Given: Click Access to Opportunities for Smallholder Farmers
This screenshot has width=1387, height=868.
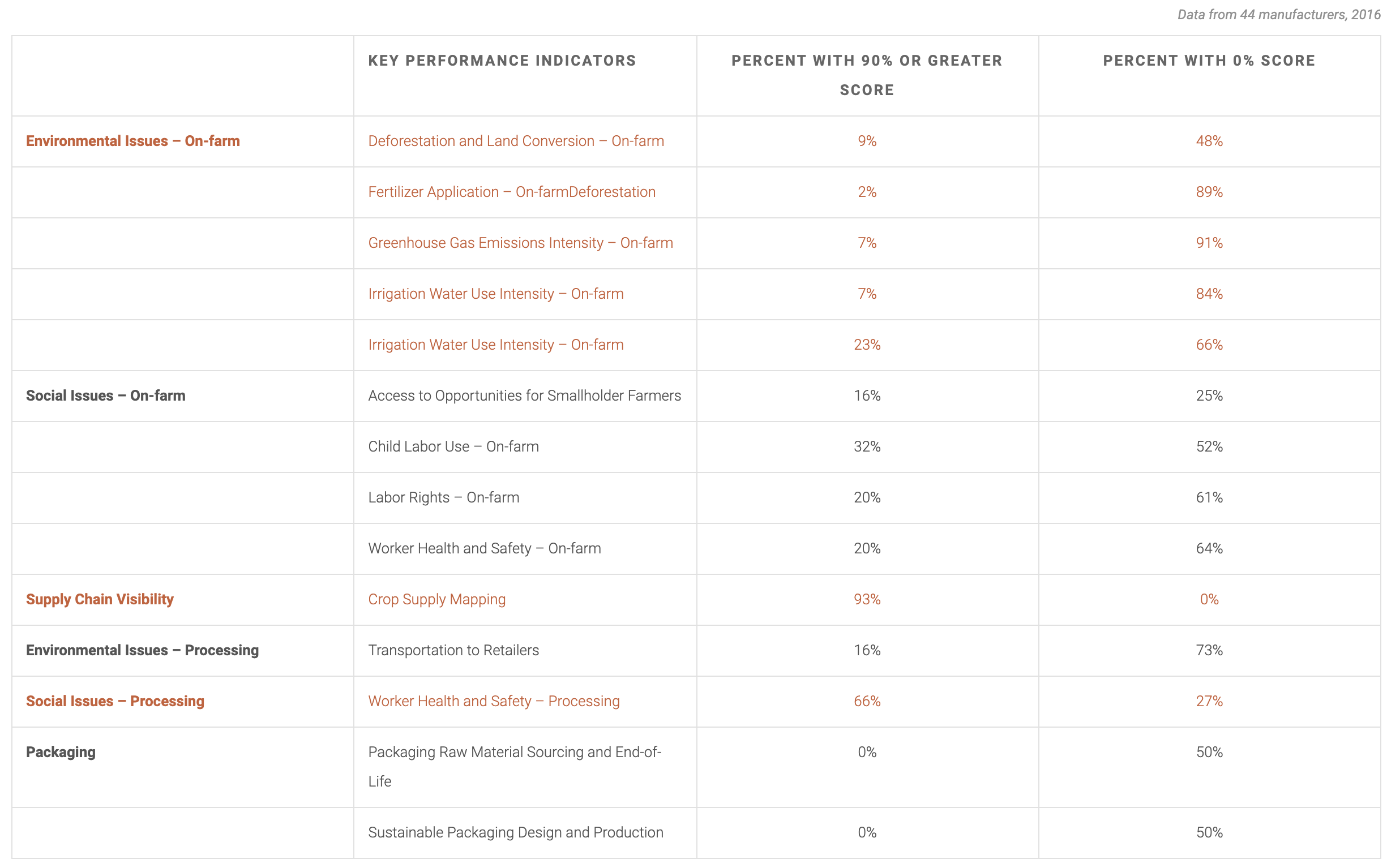Looking at the screenshot, I should (x=524, y=396).
